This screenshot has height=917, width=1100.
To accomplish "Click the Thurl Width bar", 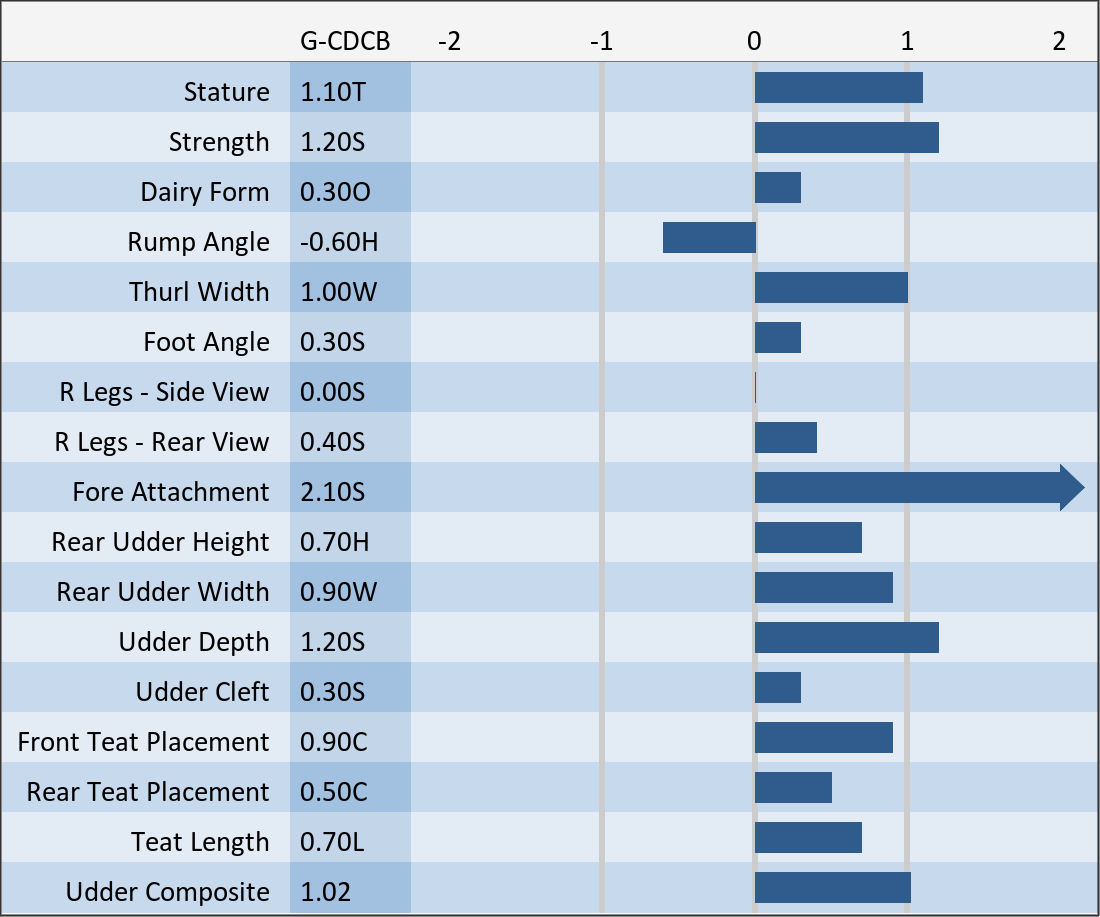I will coord(831,288).
